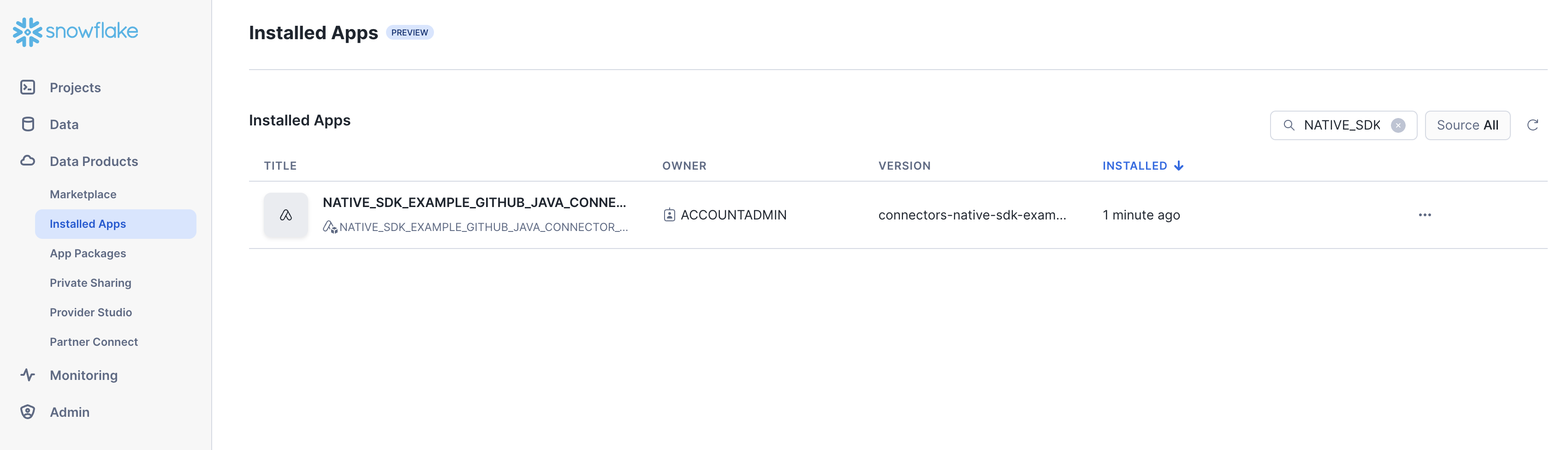Click the Monitoring activity pulse icon
Screen dimensions: 1568x450
(x=28, y=375)
